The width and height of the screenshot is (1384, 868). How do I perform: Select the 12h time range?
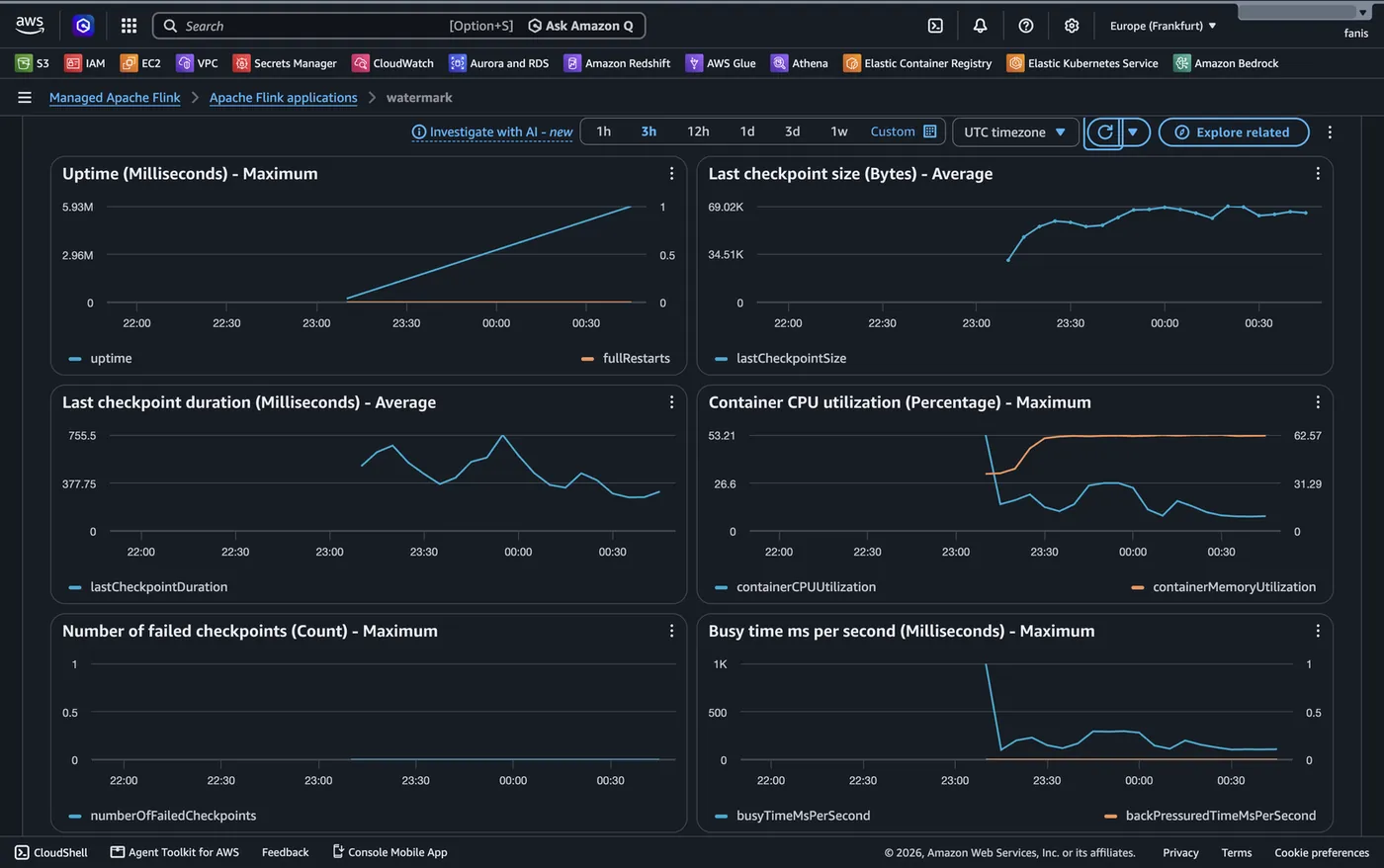tap(698, 131)
